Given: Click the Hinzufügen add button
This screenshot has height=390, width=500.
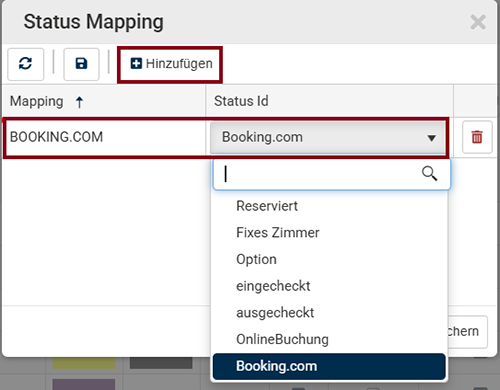Looking at the screenshot, I should [171, 64].
